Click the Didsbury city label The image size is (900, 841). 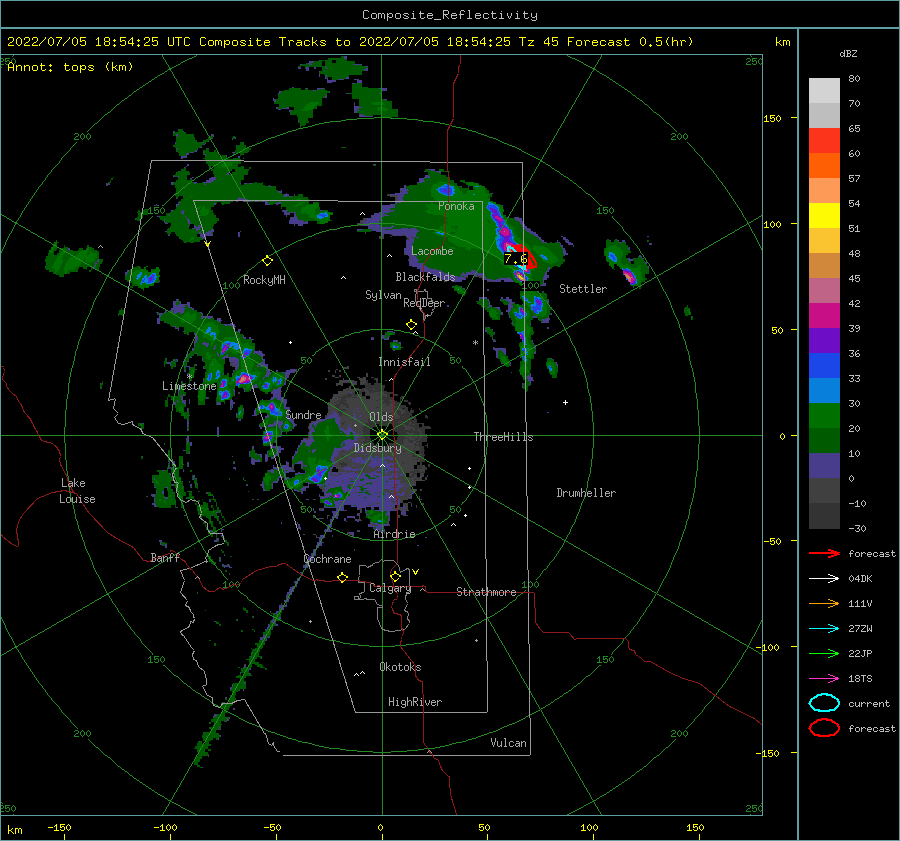coord(377,448)
